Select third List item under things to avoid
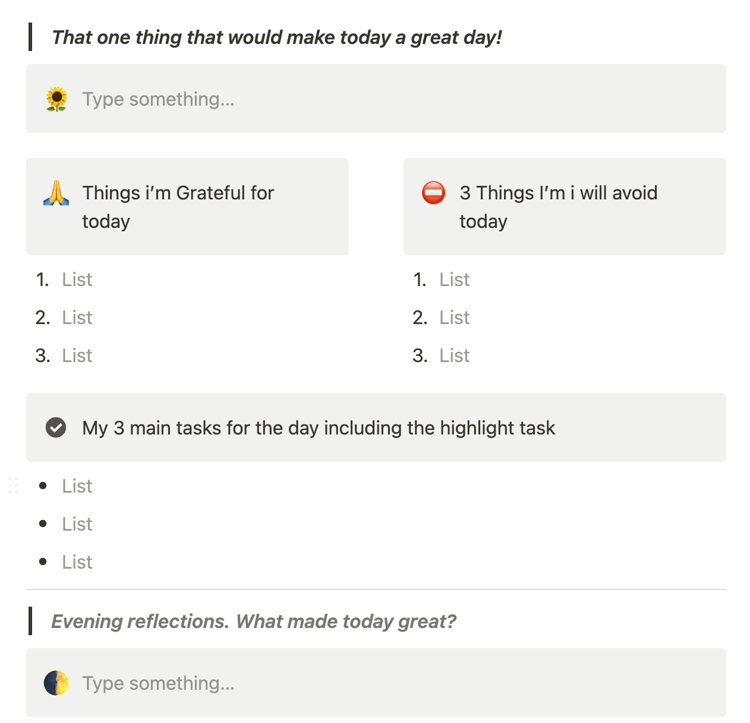Viewport: 750px width, 723px height. tap(454, 356)
